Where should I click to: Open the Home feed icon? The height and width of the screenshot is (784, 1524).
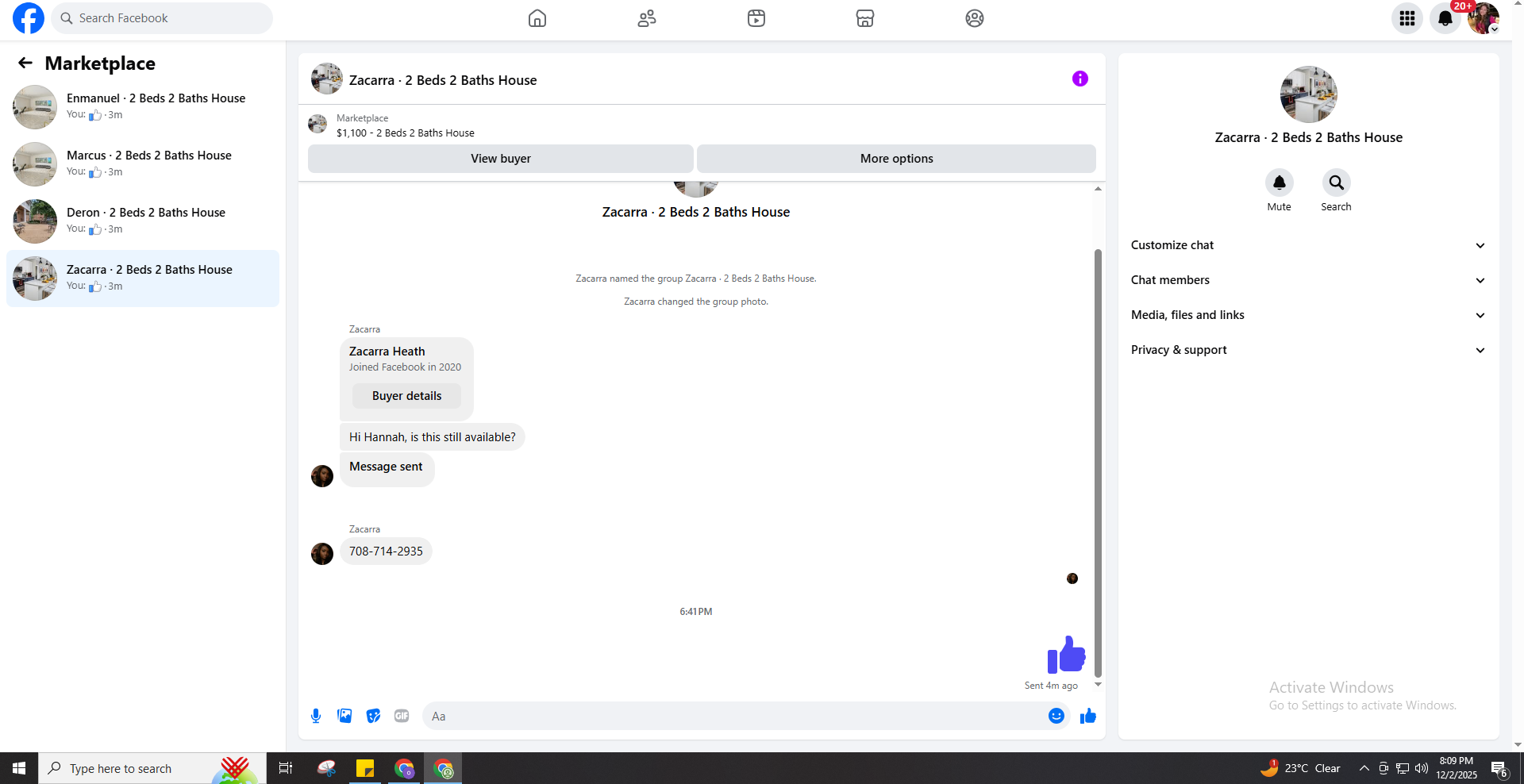537,18
